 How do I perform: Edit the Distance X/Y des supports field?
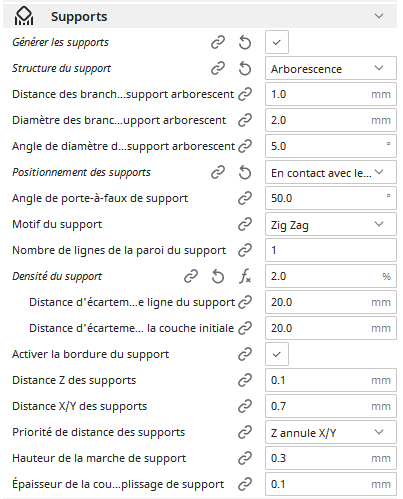(x=331, y=406)
